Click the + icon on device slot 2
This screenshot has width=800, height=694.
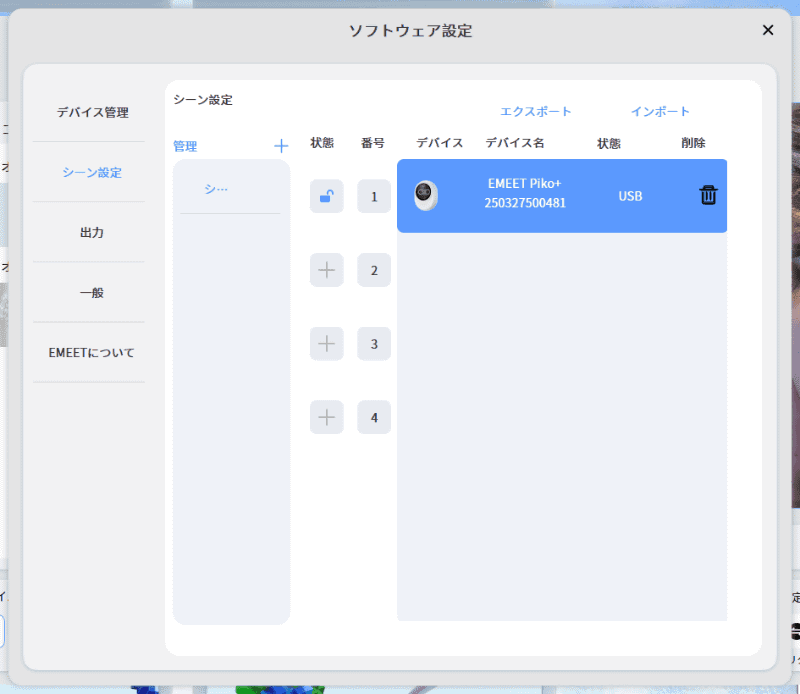click(x=326, y=270)
